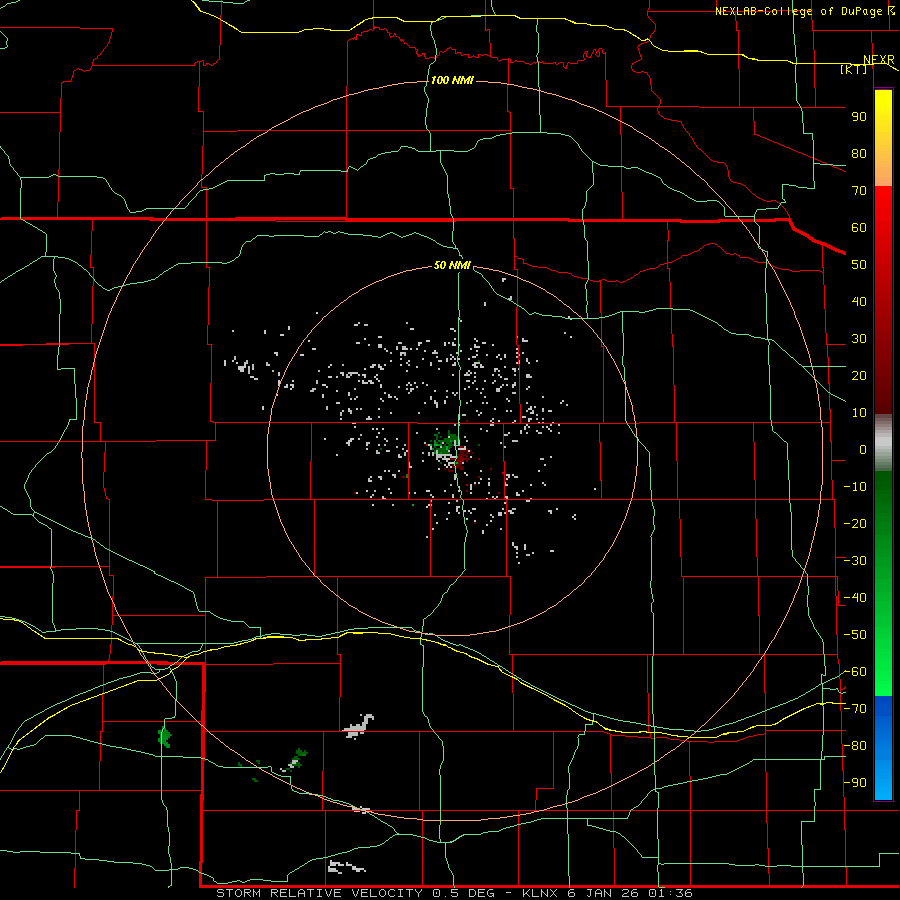Click the green-red velocity couplet at radar center

[x=451, y=451]
